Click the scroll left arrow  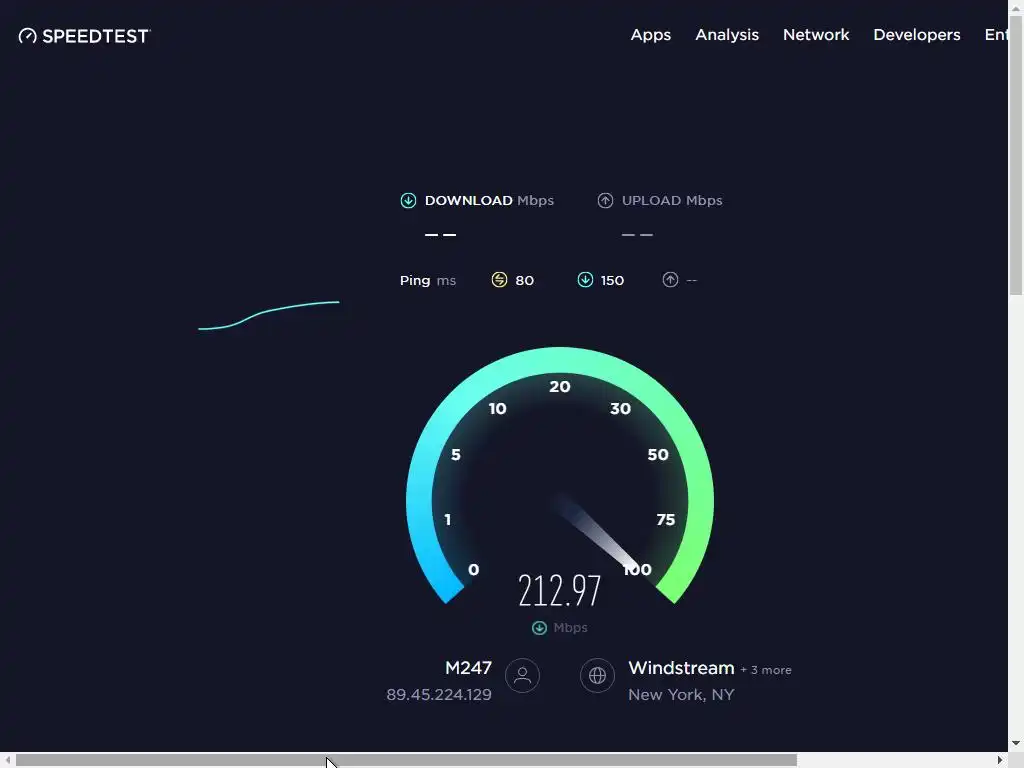pyautogui.click(x=7, y=760)
